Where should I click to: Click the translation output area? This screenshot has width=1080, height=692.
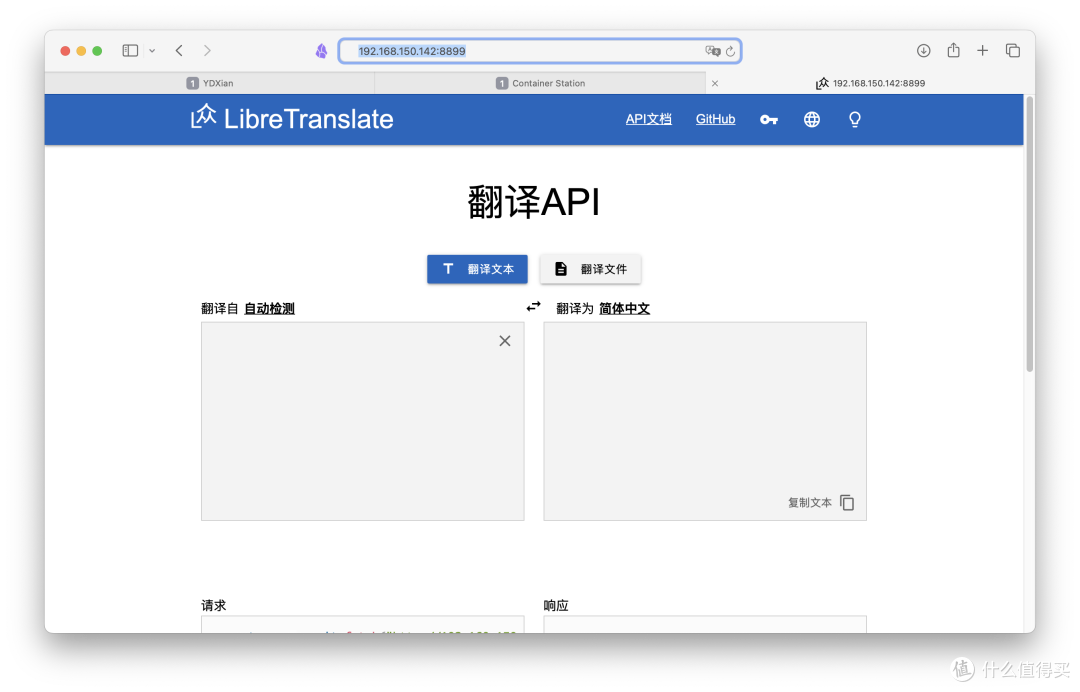pos(705,421)
